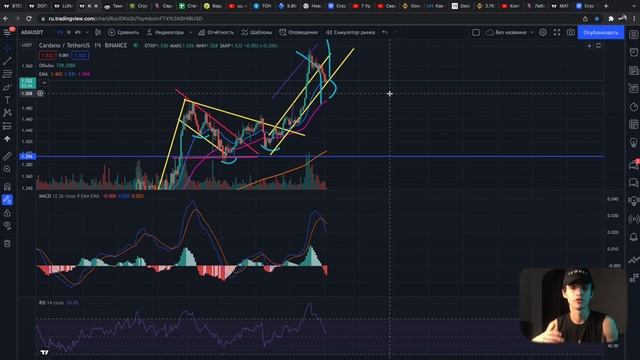Click the 1.532 red sell price box
This screenshot has height=360, width=640.
coord(47,55)
